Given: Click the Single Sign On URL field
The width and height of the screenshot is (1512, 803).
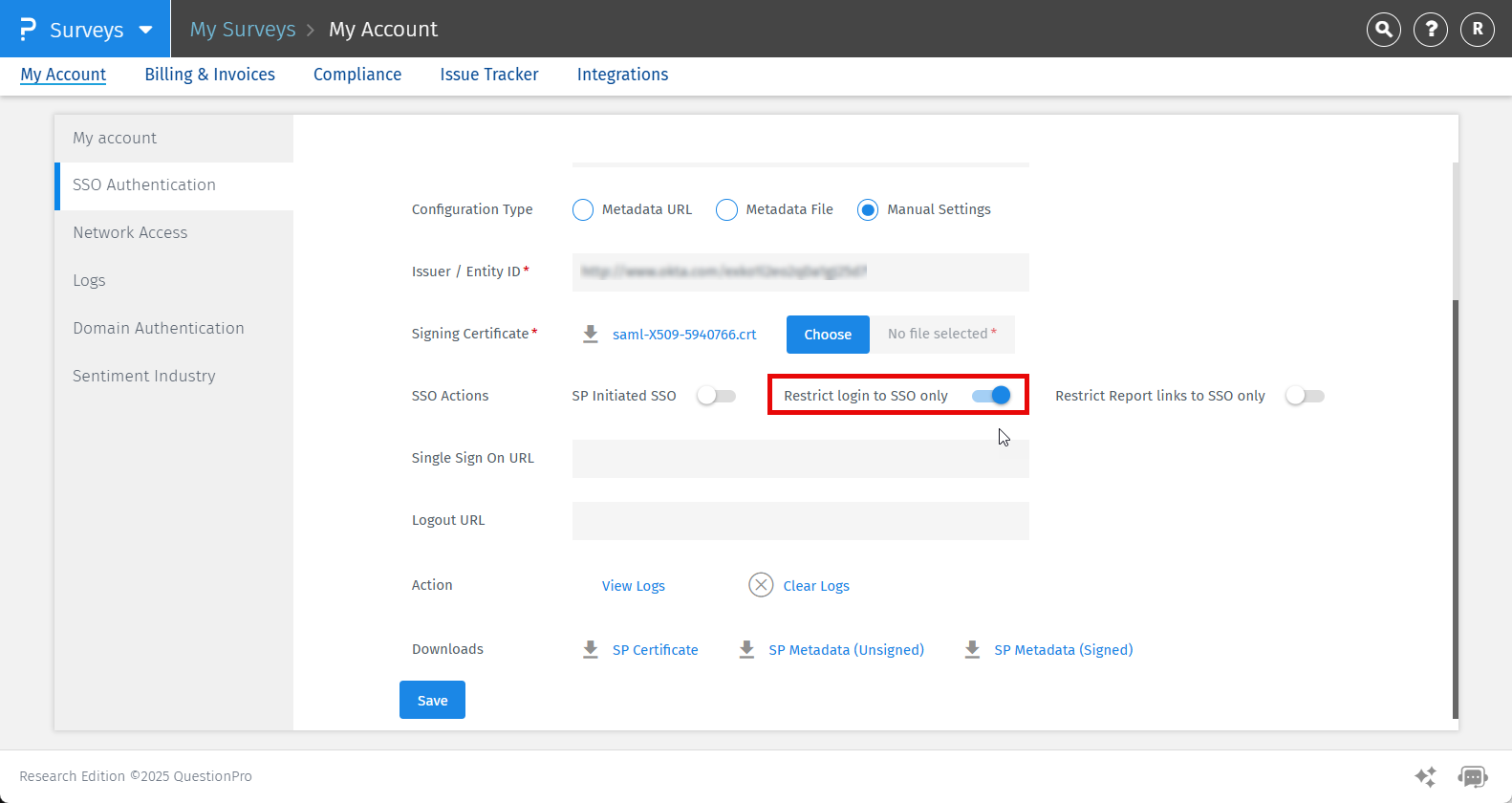Looking at the screenshot, I should (x=800, y=459).
